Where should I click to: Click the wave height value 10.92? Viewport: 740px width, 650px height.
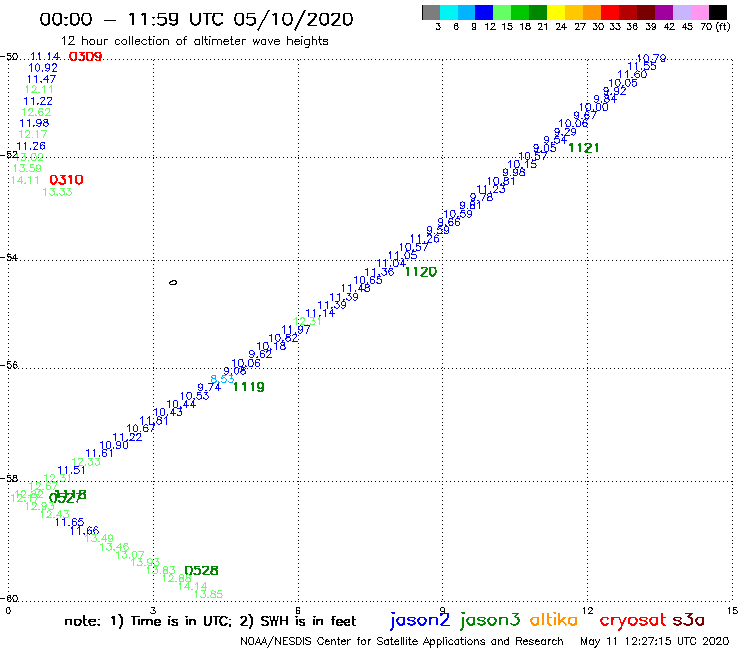(43, 68)
